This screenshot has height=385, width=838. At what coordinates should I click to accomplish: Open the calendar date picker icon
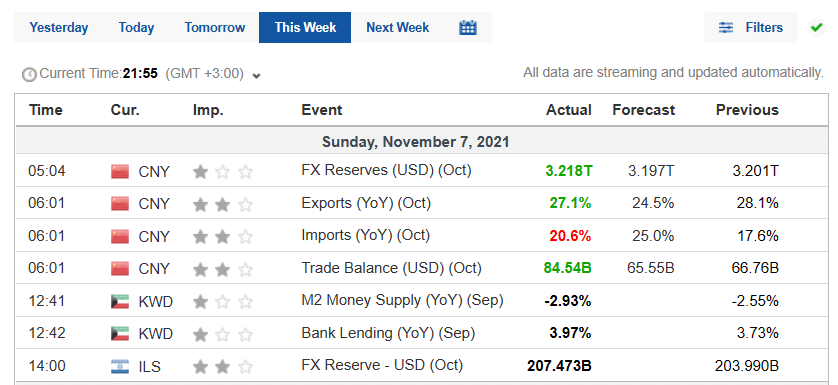click(x=468, y=27)
